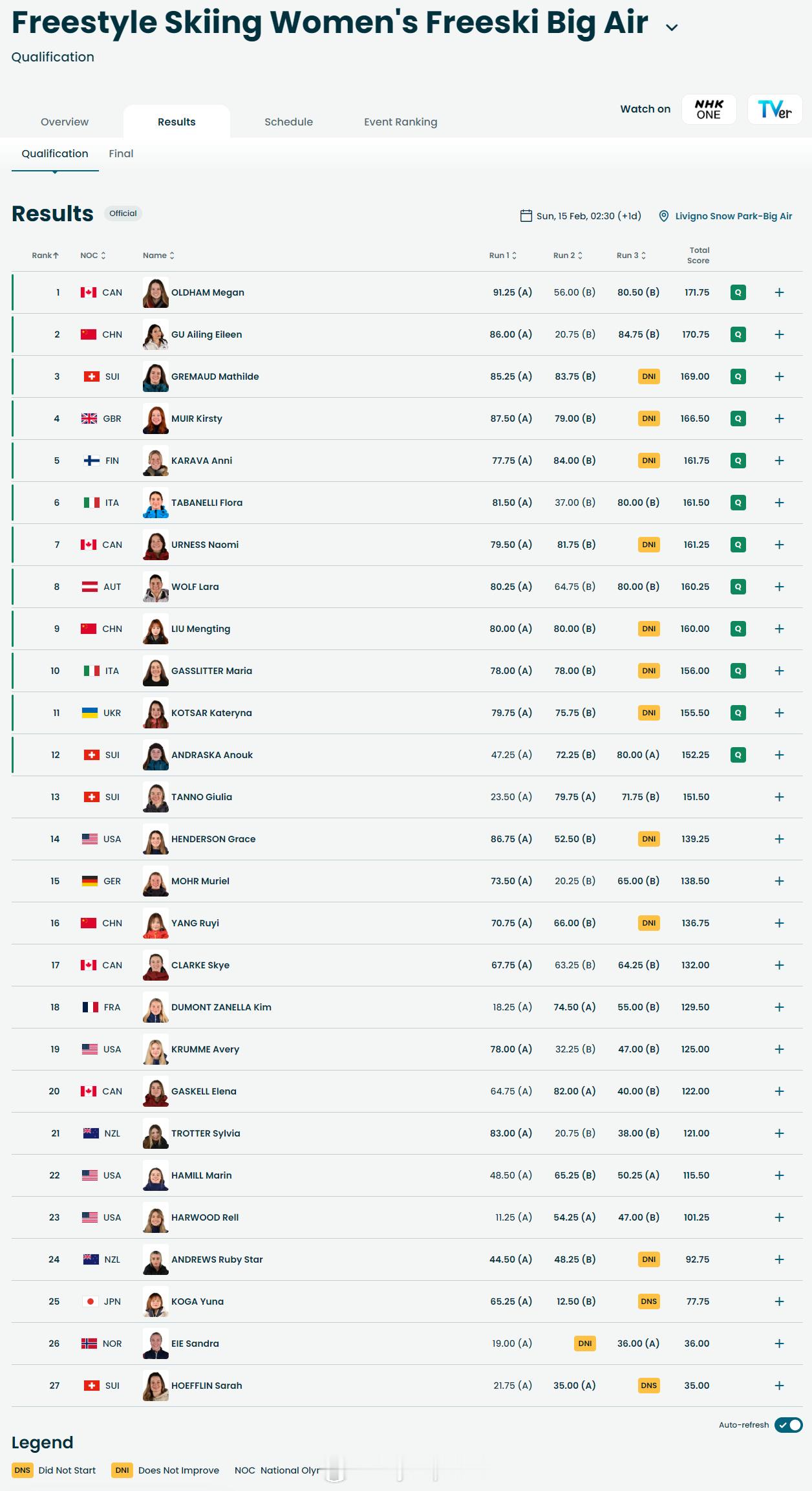Screen dimensions: 812x1491
Task: Open MUIR Kirsty's athlete name link
Action: [197, 419]
